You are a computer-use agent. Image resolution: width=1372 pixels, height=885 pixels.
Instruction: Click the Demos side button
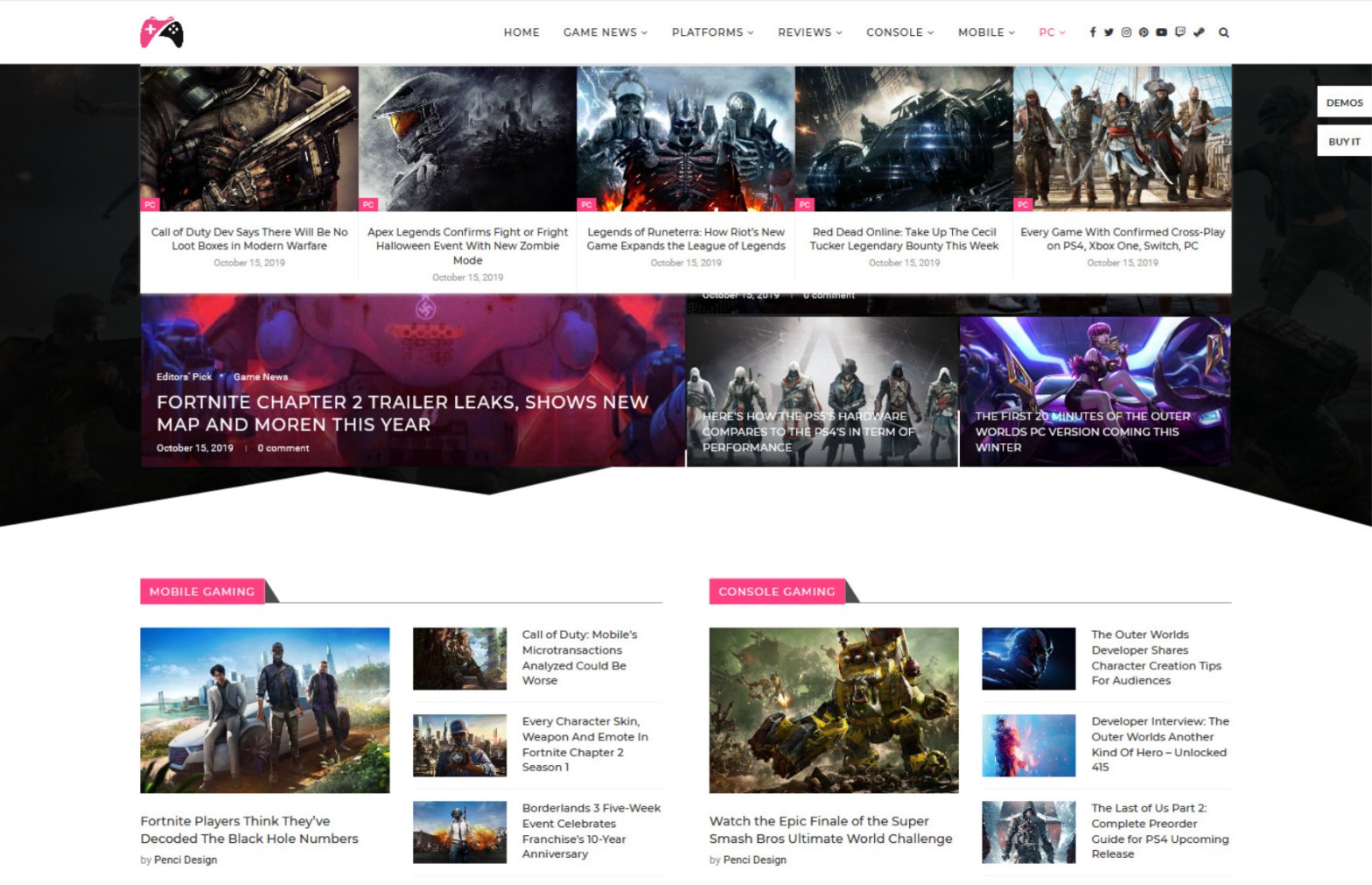pyautogui.click(x=1343, y=102)
